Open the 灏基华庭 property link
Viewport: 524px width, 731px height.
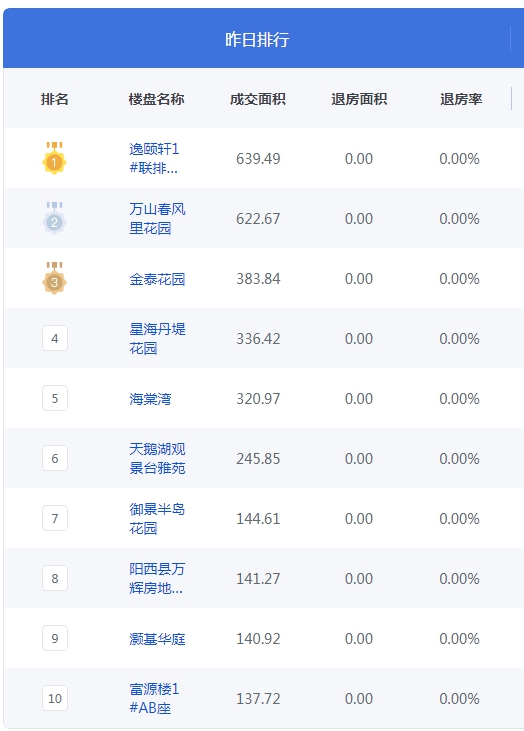[157, 639]
